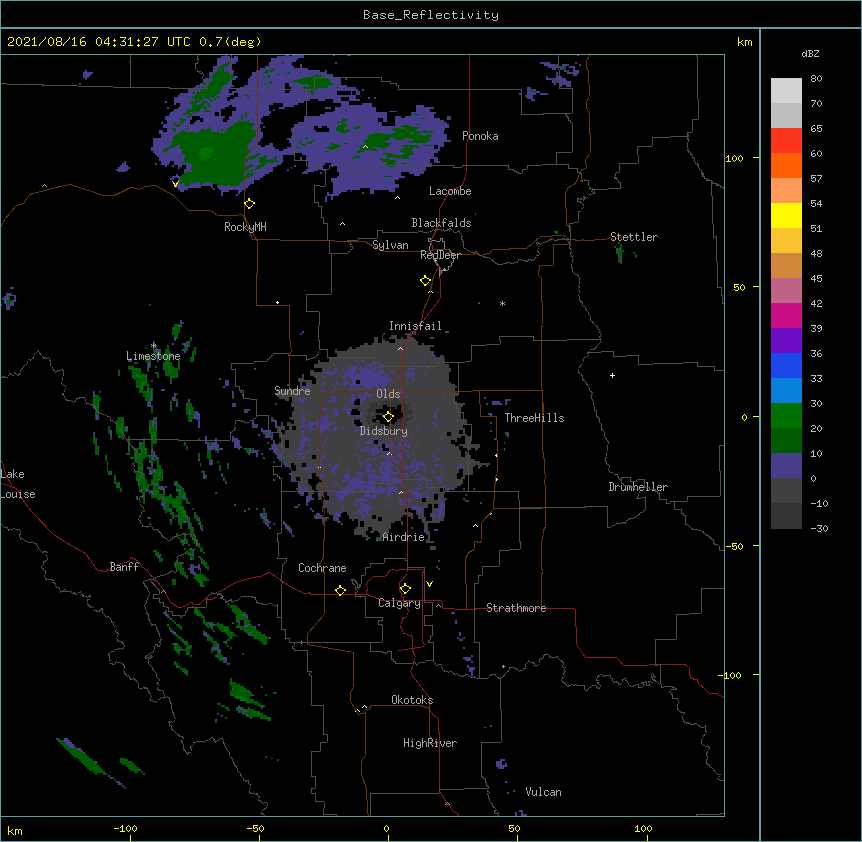862x842 pixels.
Task: Click the RedDeer city label
Action: pyautogui.click(x=440, y=255)
